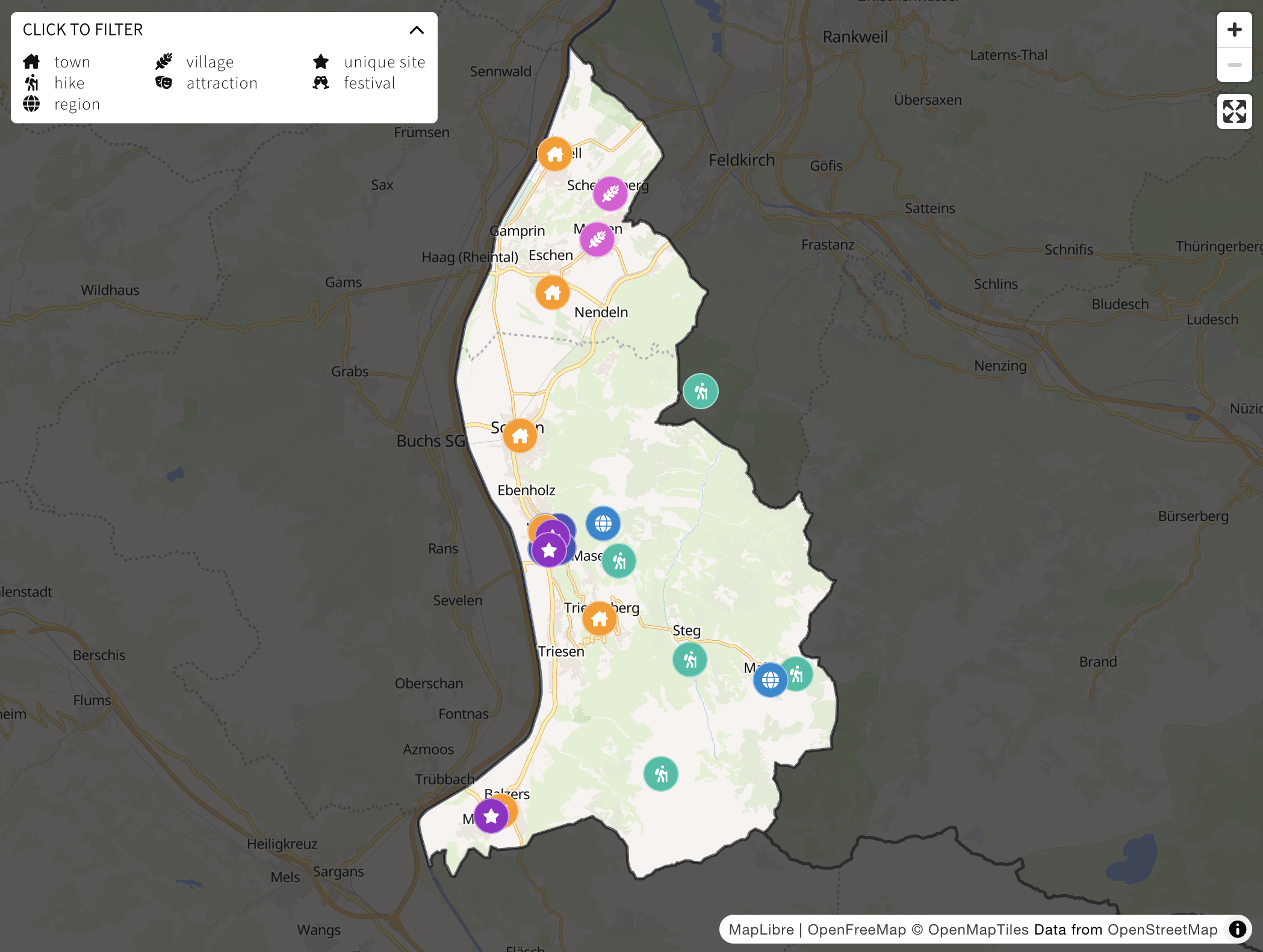This screenshot has height=952, width=1263.
Task: Zoom in on the map
Action: pyautogui.click(x=1234, y=30)
